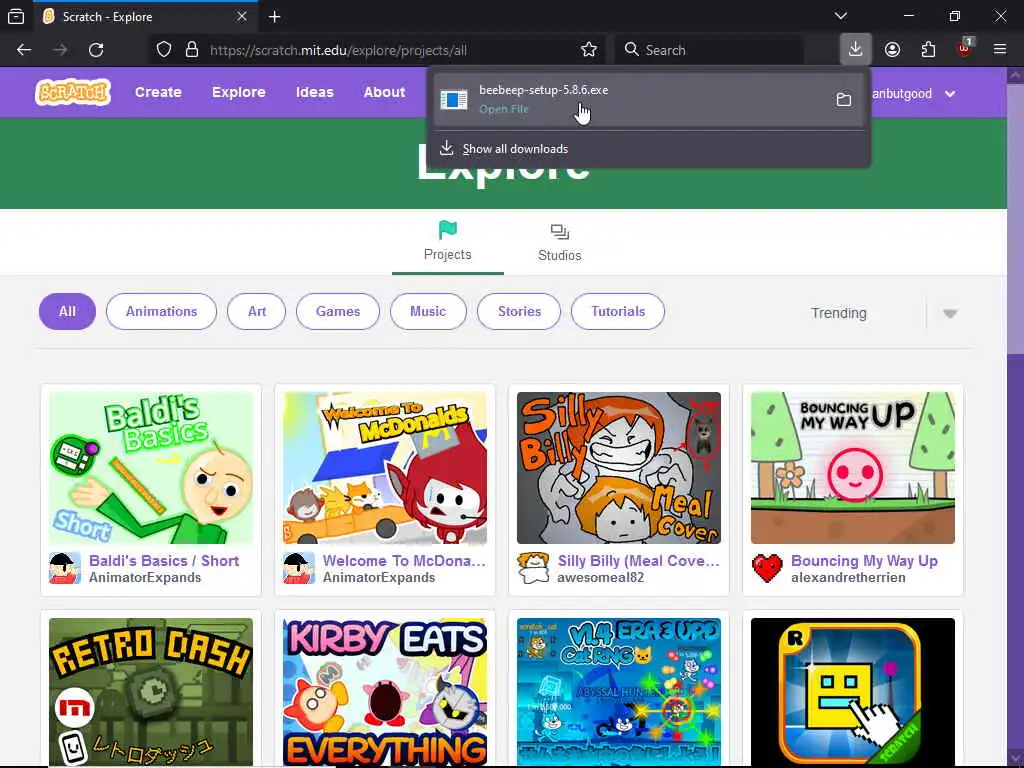The image size is (1024, 768).
Task: Open the extensions puzzle icon
Action: [928, 50]
